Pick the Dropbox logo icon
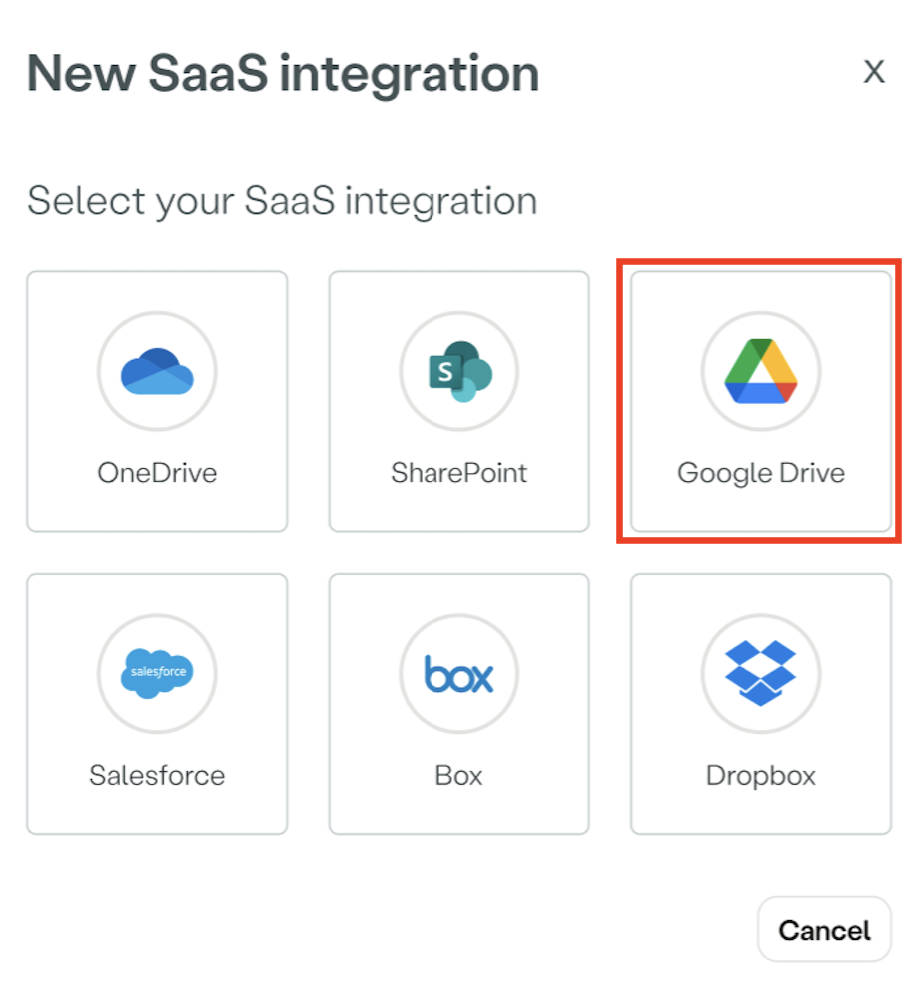Image resolution: width=920 pixels, height=986 pixels. coord(761,673)
